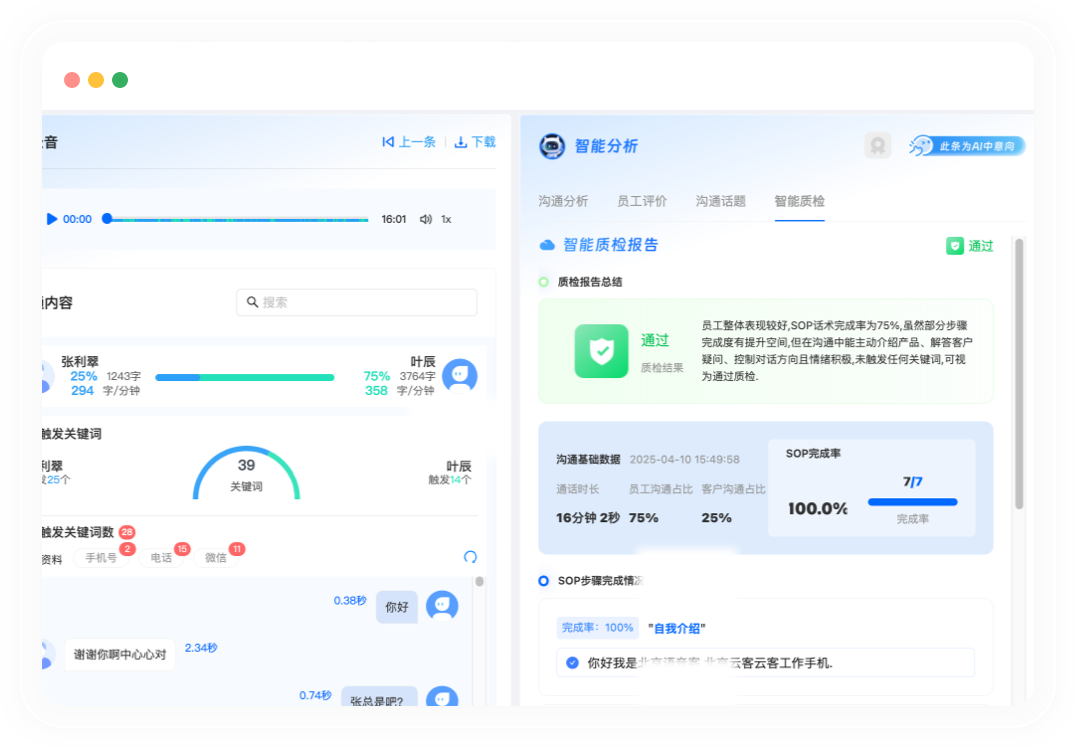Toggle the checked 自我介绍 script item

[572, 662]
